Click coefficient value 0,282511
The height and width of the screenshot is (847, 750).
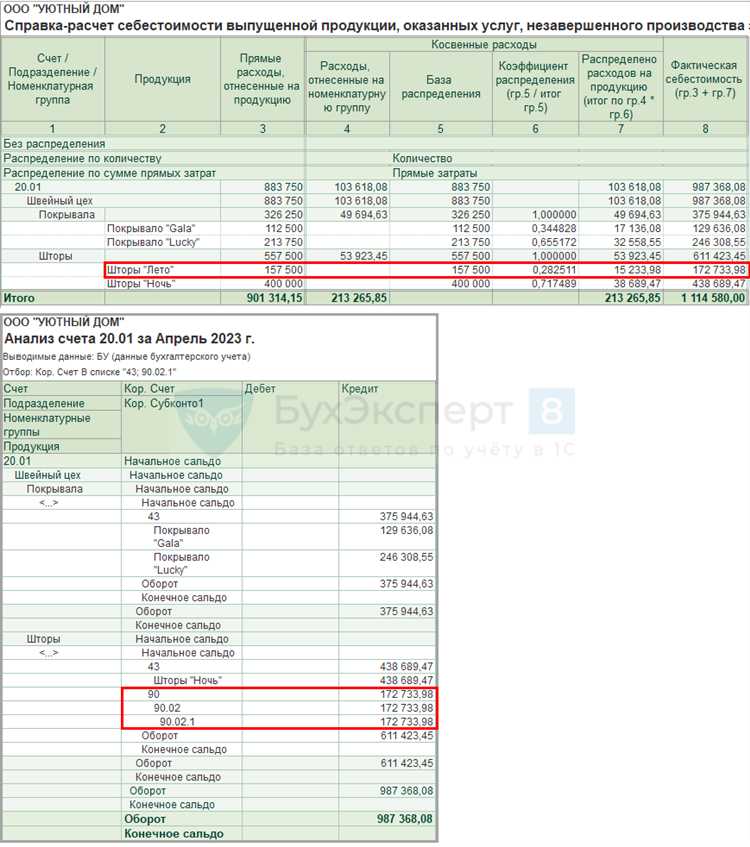554,270
